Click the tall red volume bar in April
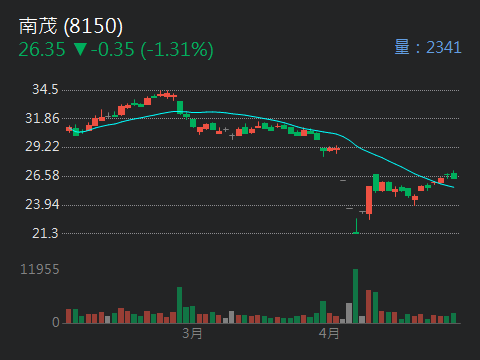 [x=368, y=307]
